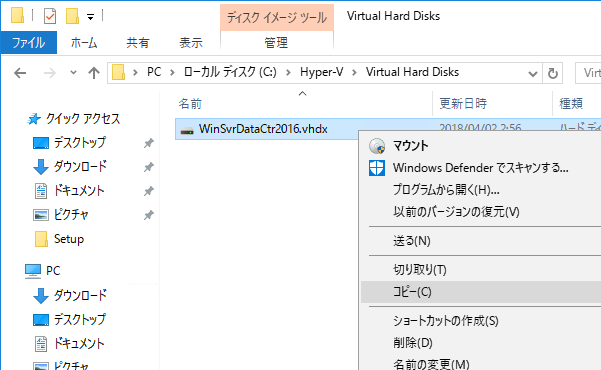
Task: Open the address bar history dropdown
Action: pyautogui.click(x=532, y=73)
